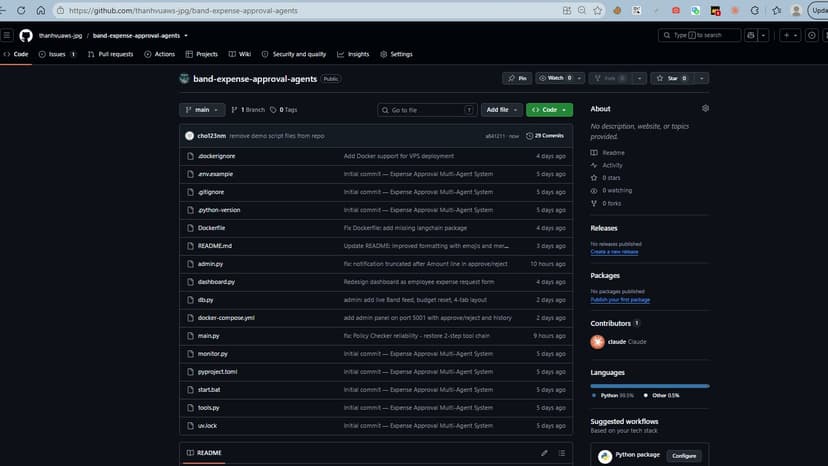Open the 0 Tags link

(x=284, y=110)
